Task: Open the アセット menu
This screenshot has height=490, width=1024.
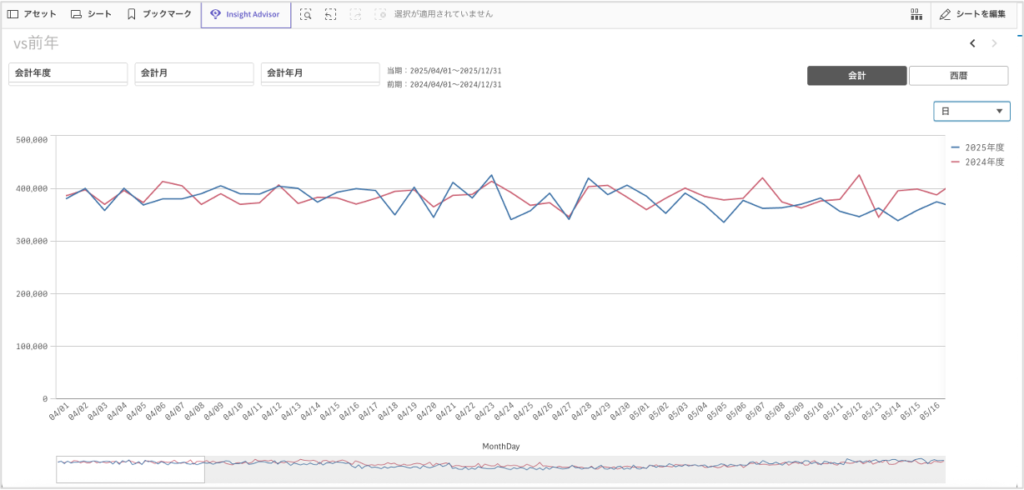Action: tap(32, 15)
